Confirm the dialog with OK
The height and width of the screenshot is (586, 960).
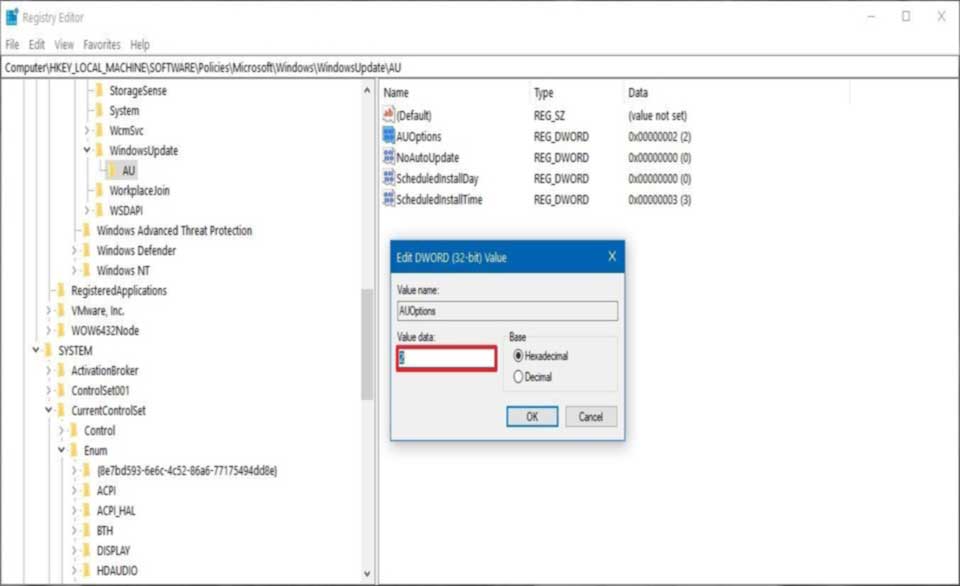[532, 416]
